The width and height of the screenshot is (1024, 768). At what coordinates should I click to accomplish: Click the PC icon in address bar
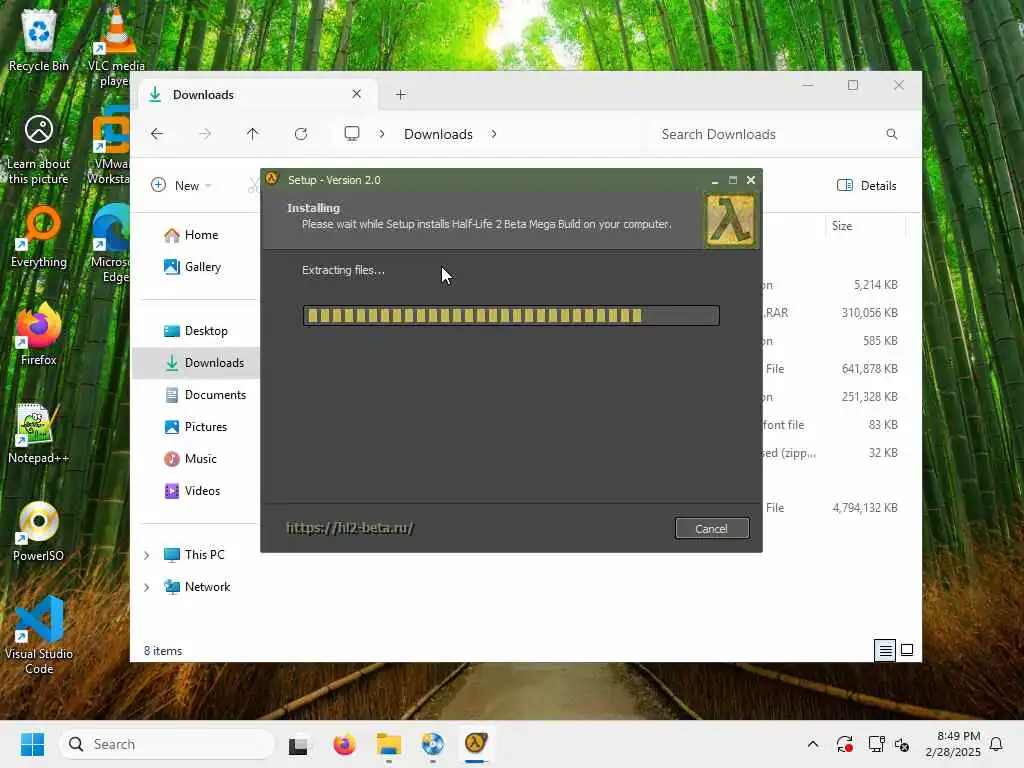tap(352, 134)
